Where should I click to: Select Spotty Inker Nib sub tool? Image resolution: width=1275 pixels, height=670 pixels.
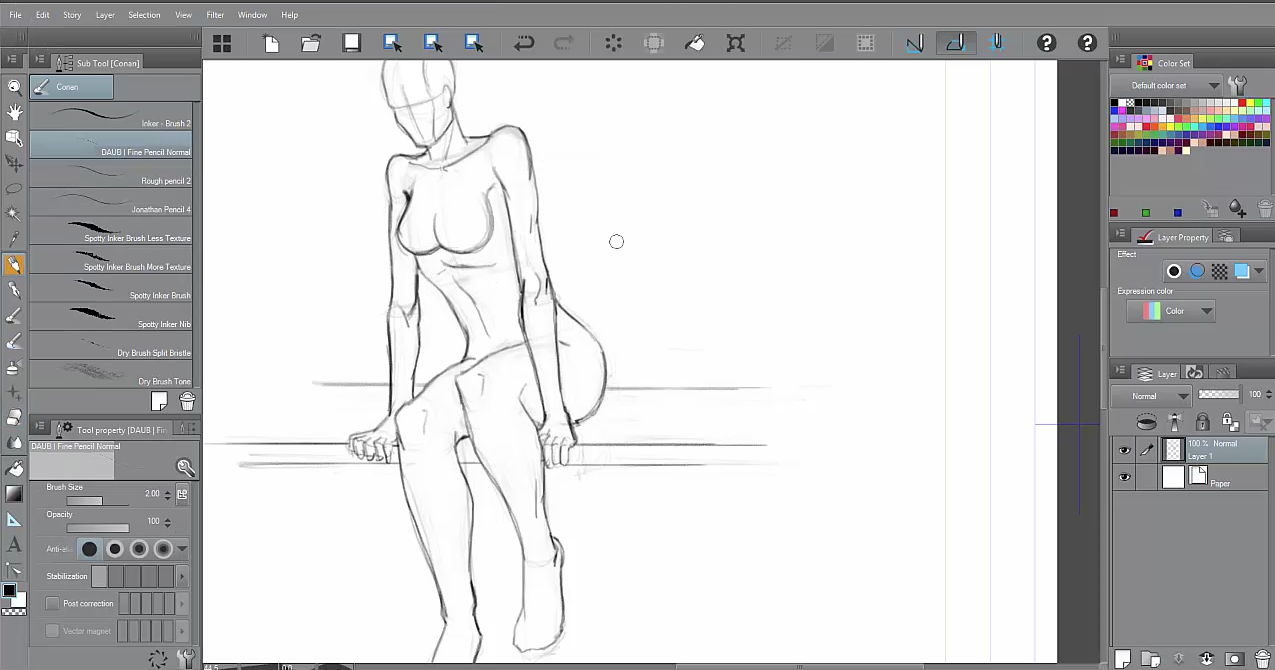(111, 318)
